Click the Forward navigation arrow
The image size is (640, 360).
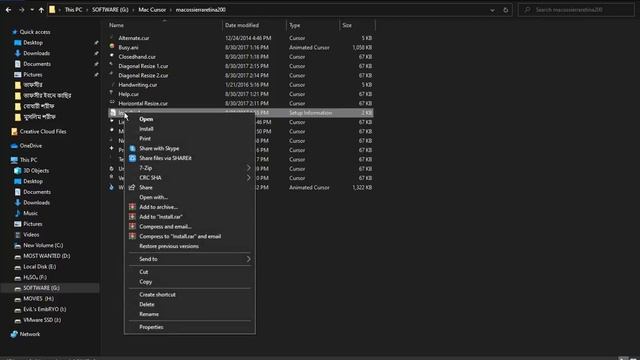(x=21, y=10)
